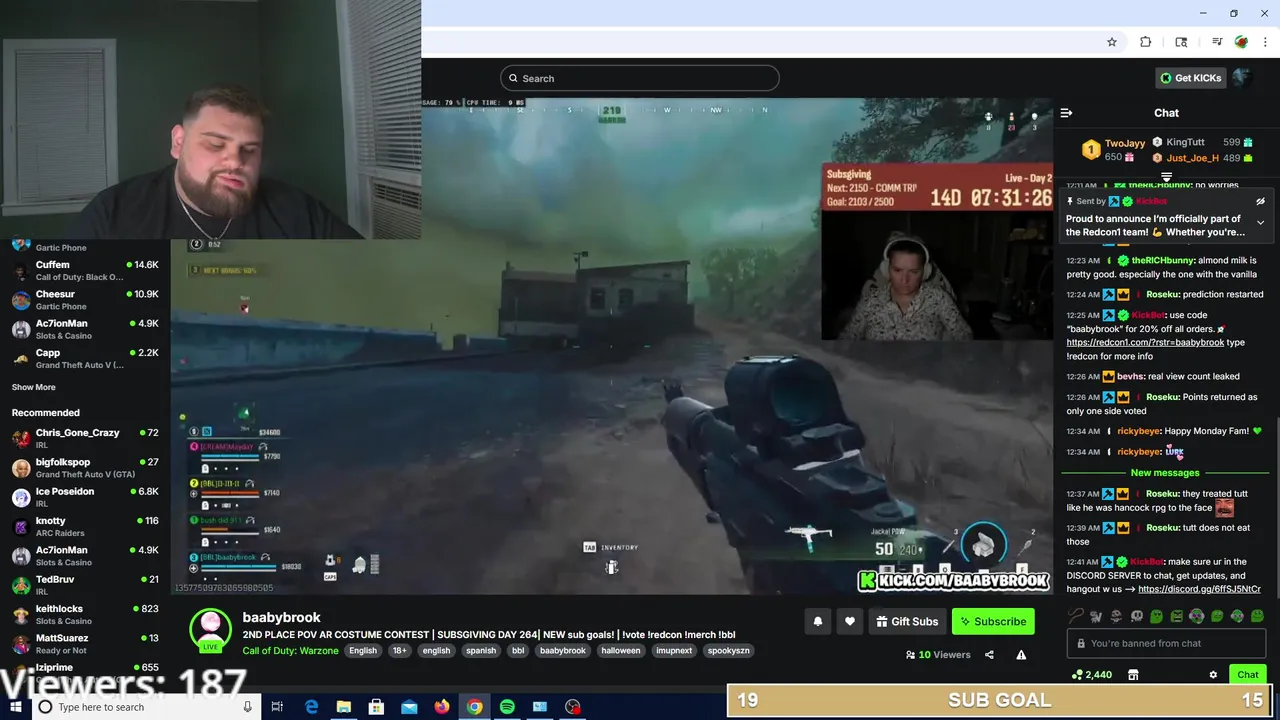The width and height of the screenshot is (1280, 720).
Task: Report stream via warning triangle icon
Action: coord(1021,655)
